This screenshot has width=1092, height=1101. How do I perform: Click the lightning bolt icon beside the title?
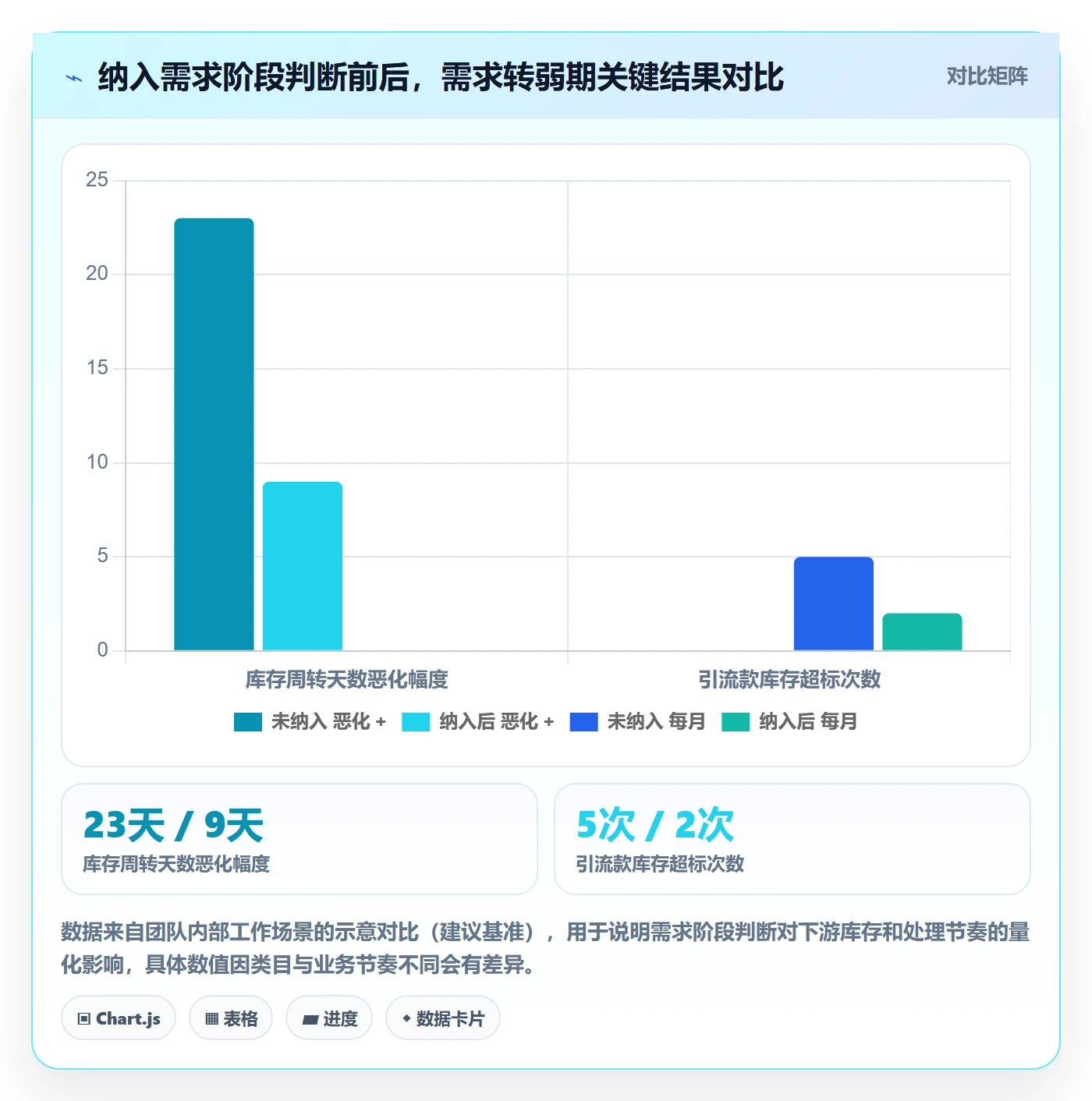[74, 78]
